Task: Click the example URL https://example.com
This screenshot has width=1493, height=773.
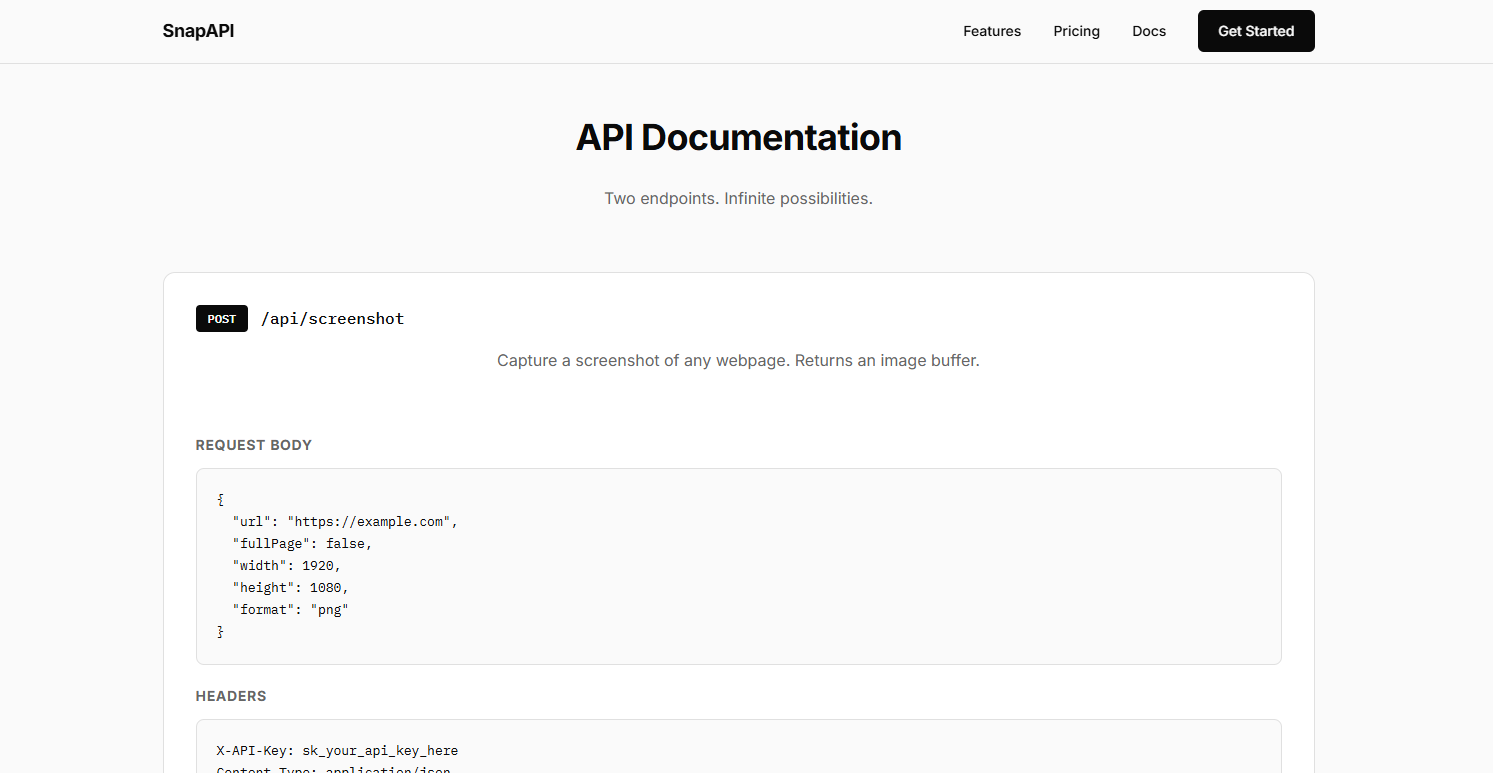Action: pyautogui.click(x=368, y=521)
